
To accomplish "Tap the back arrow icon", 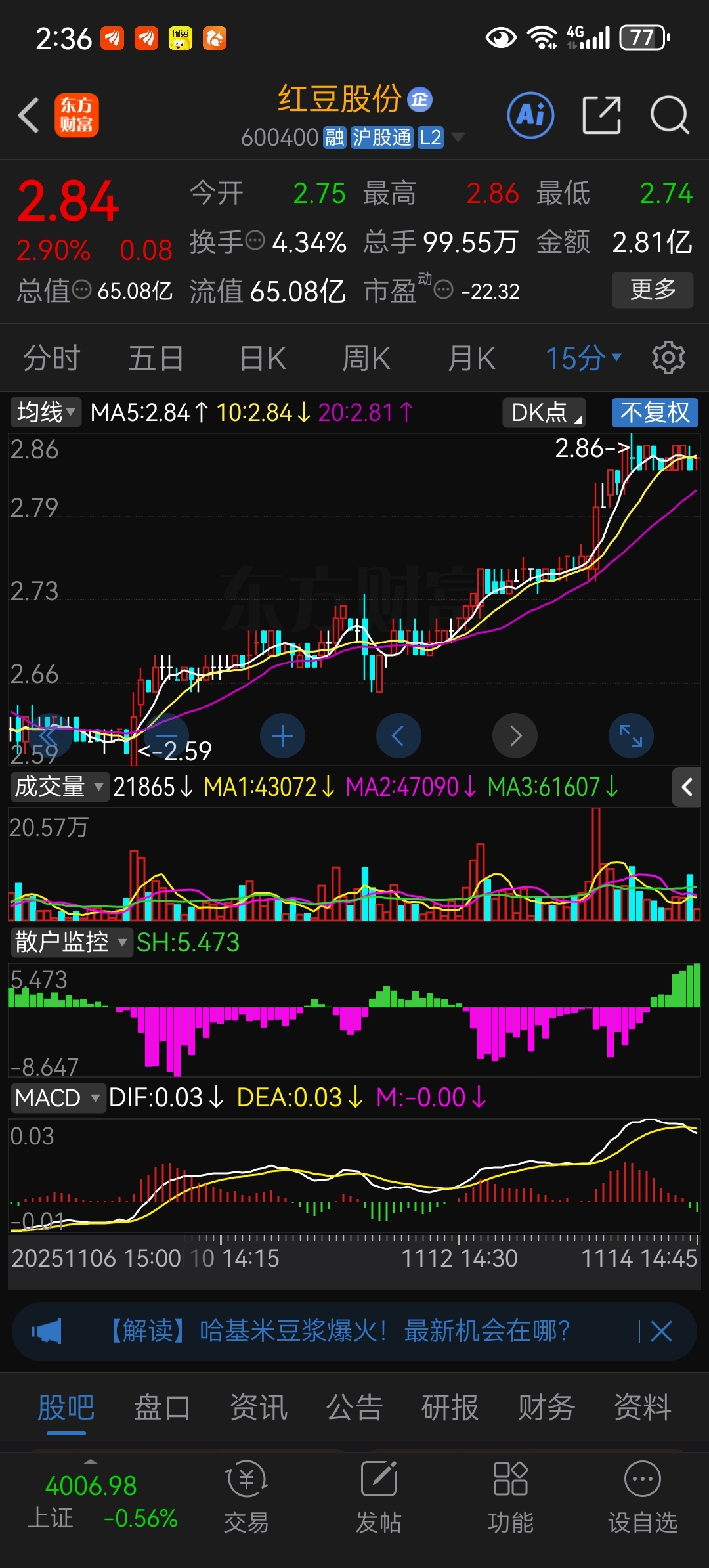I will coord(29,116).
